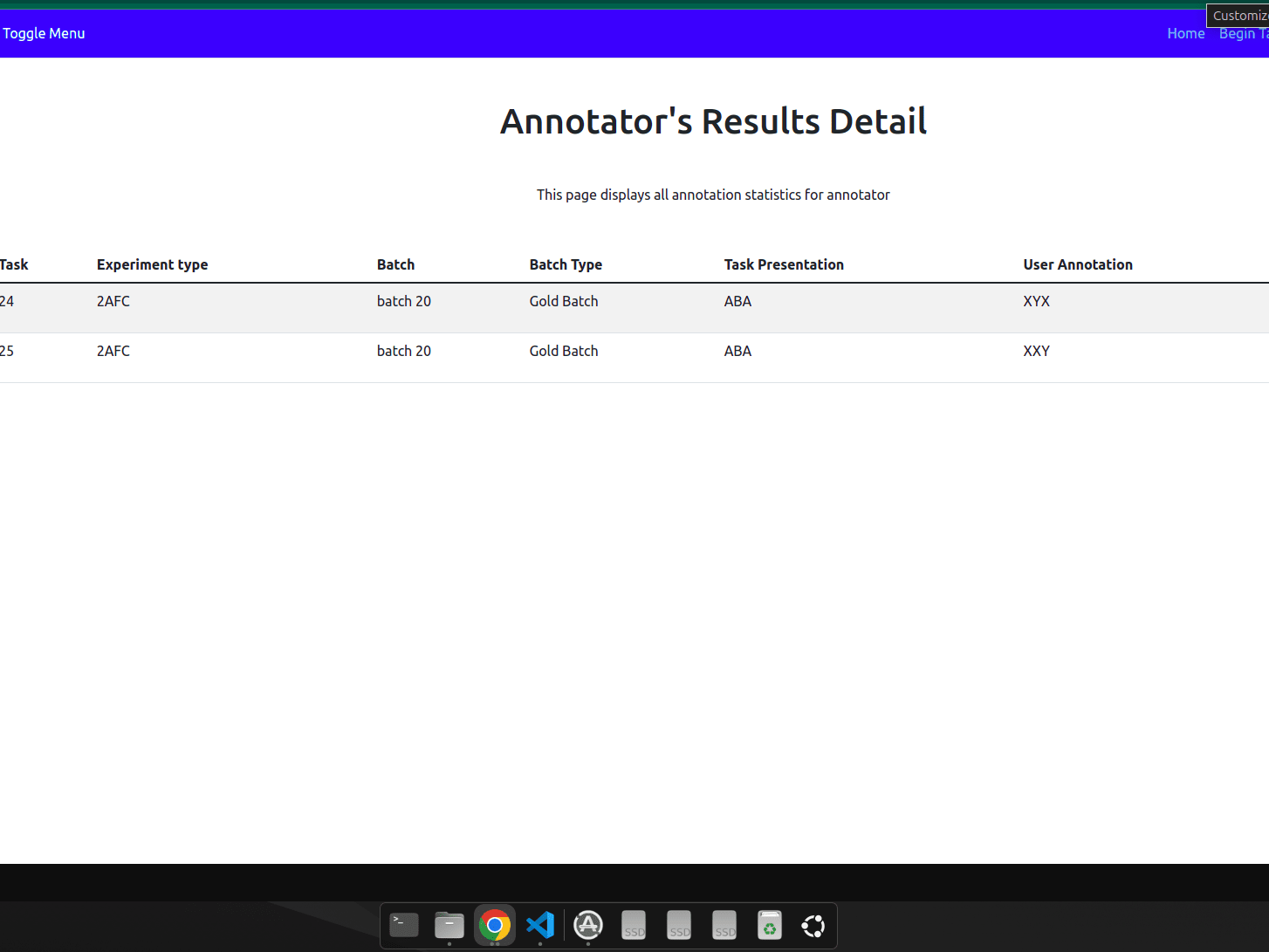Viewport: 1269px width, 952px height.
Task: Select the Task column header
Action: (x=14, y=264)
